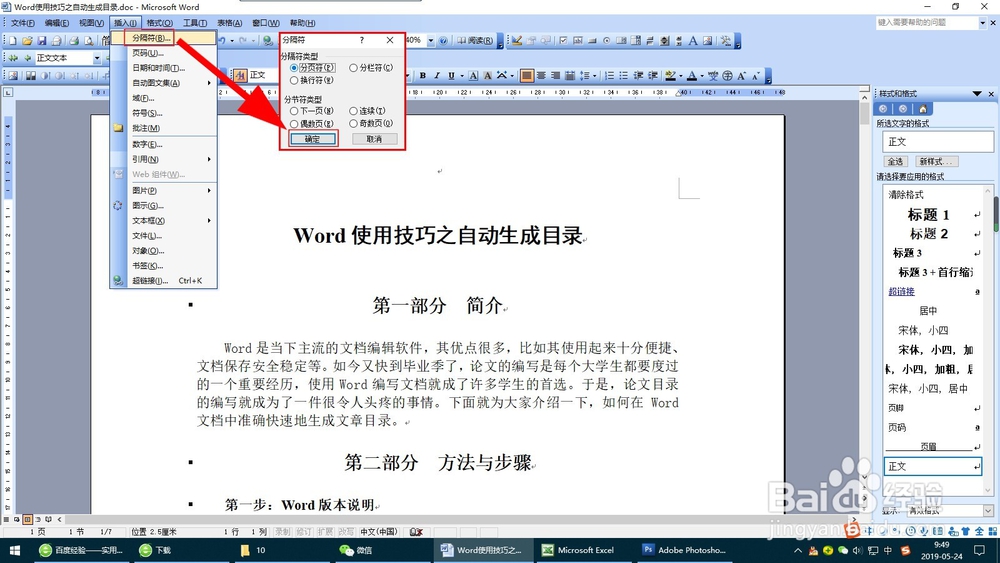Click the Italic formatting icon
The height and width of the screenshot is (563, 1000).
coord(437,75)
